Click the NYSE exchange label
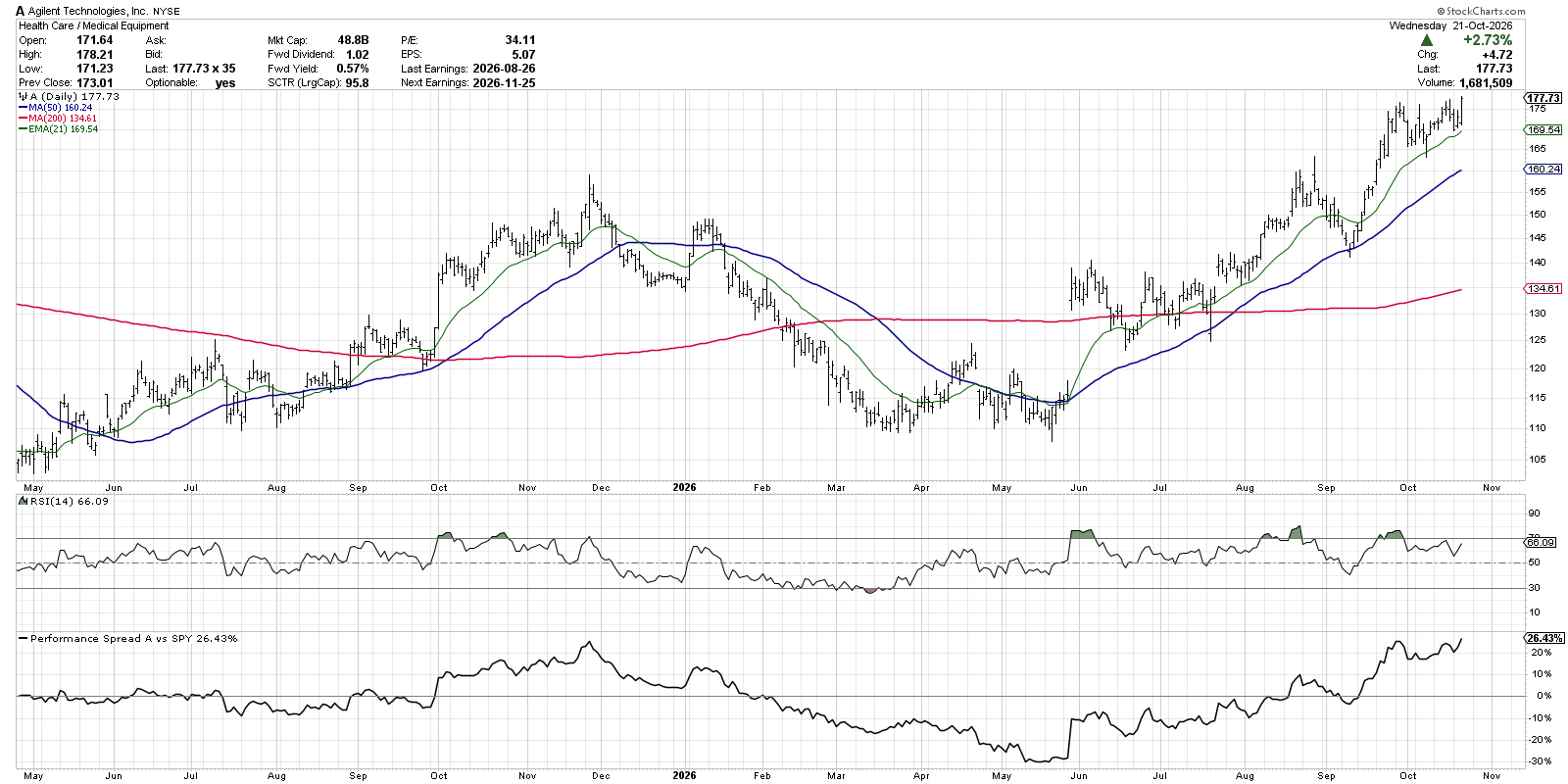Viewport: 1568px width, 784px height. coord(167,12)
